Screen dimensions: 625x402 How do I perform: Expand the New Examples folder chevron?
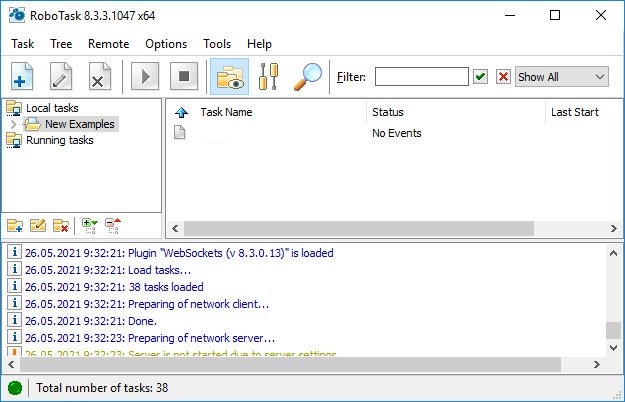click(14, 124)
